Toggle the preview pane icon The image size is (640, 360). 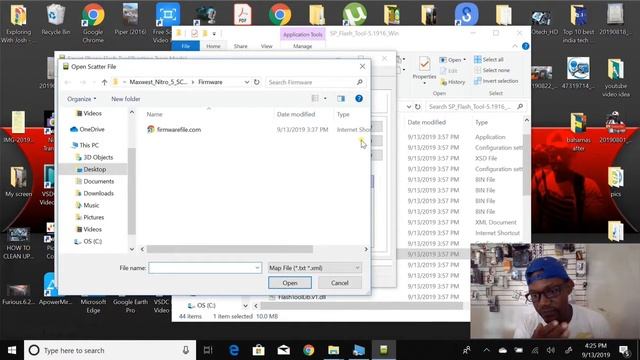(x=341, y=98)
